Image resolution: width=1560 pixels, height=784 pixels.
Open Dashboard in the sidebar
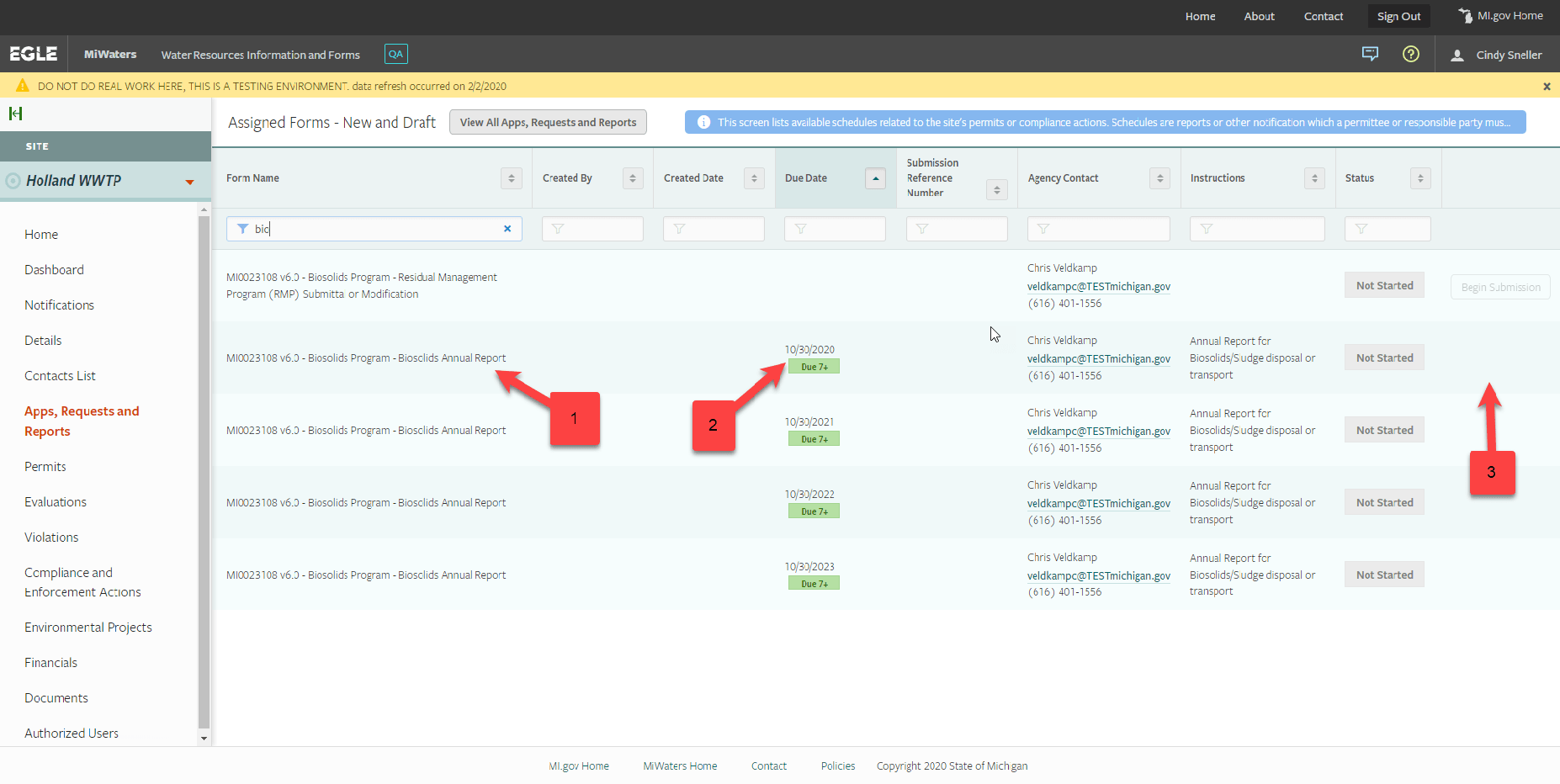coord(54,270)
